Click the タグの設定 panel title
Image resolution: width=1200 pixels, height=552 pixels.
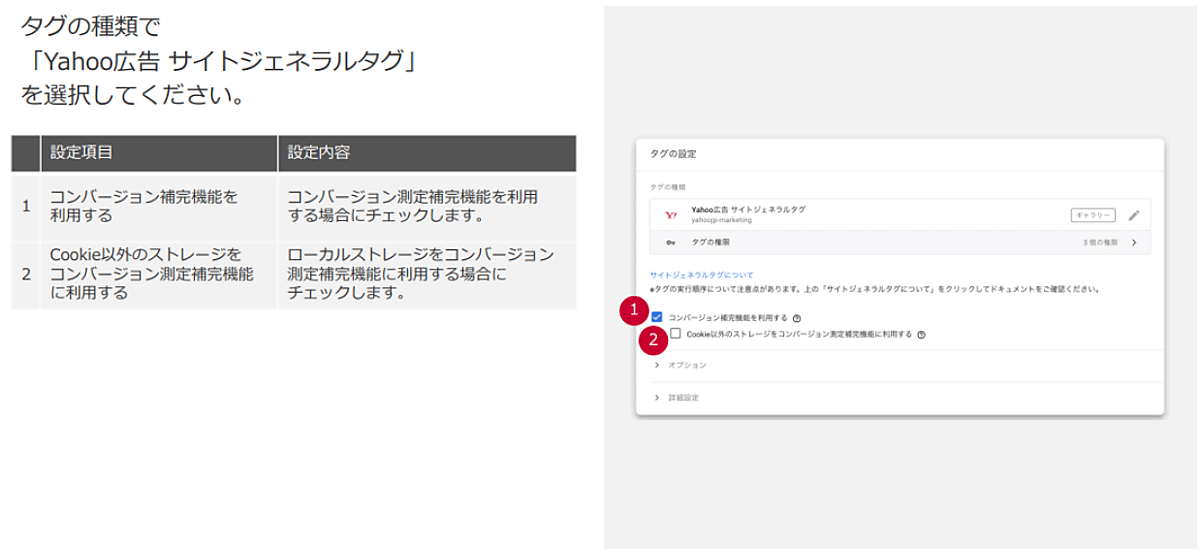click(672, 154)
